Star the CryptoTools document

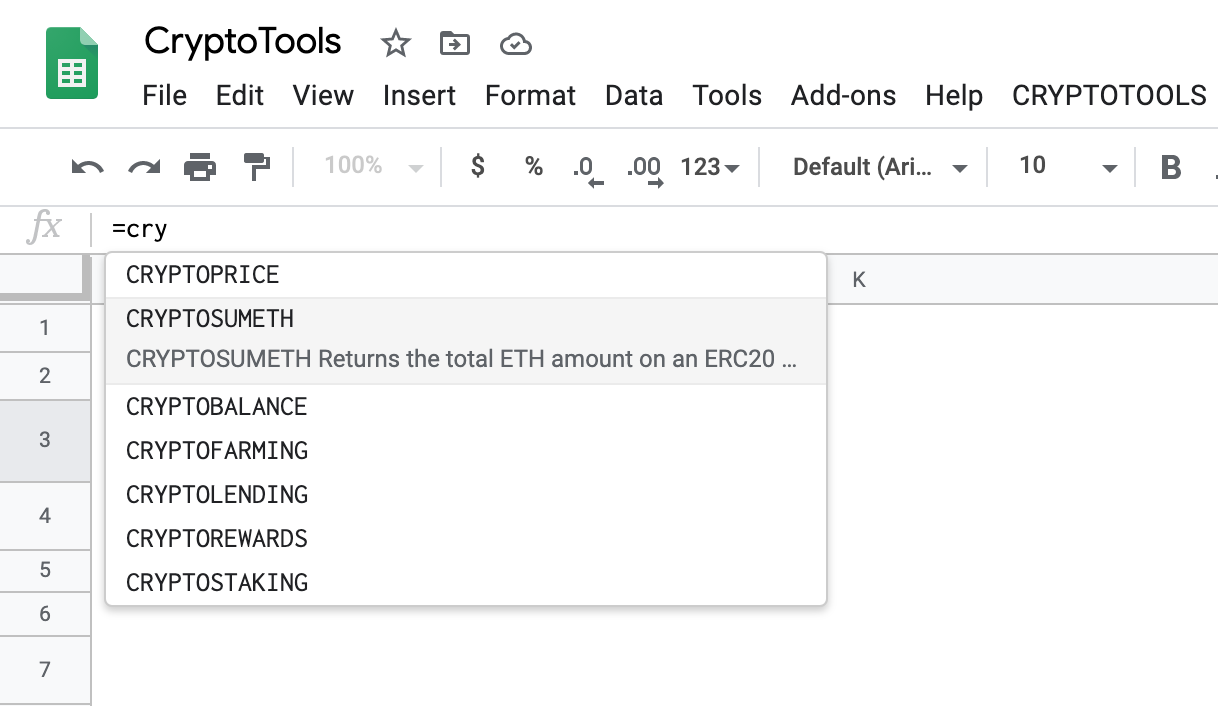click(396, 43)
